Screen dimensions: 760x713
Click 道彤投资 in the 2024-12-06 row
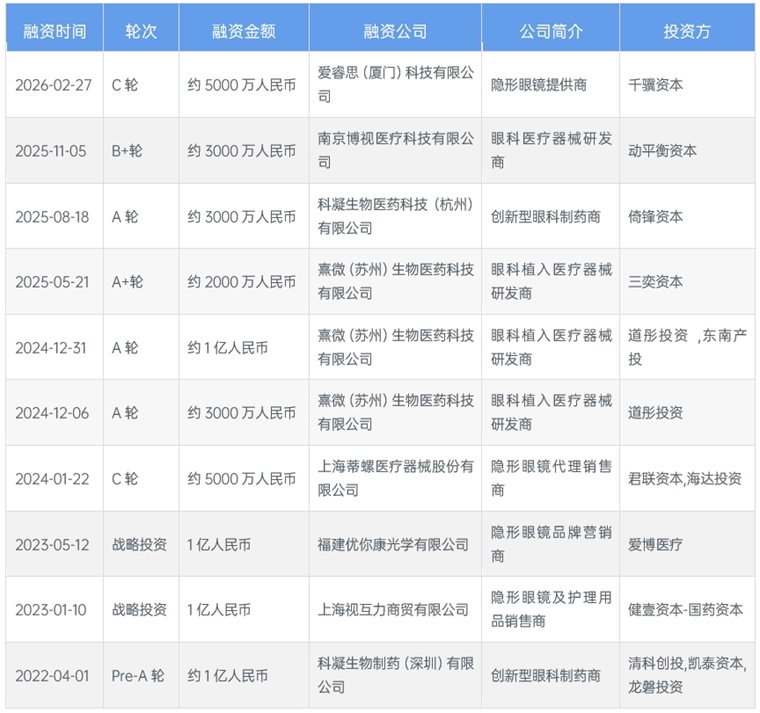point(655,413)
